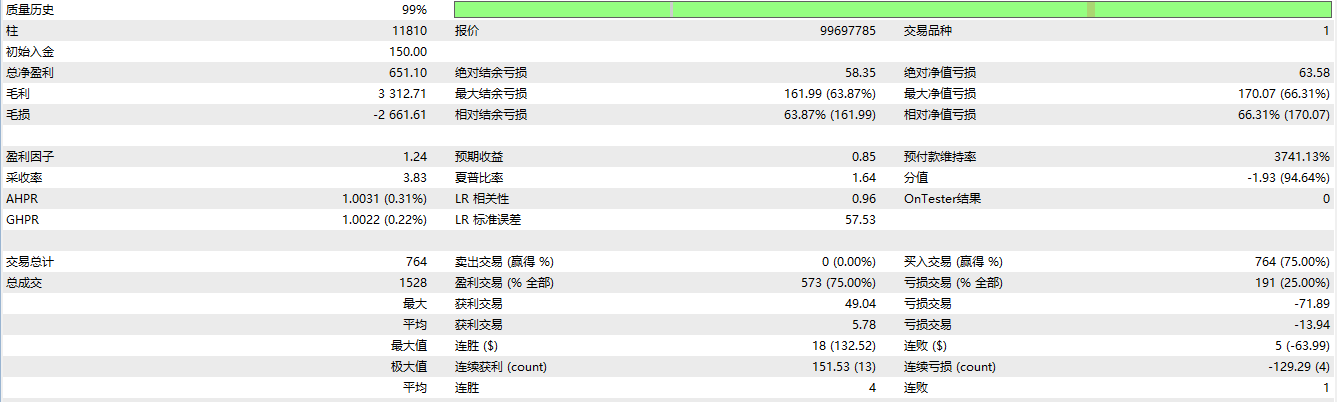Select the value 573 (75.00%)
The image size is (1337, 402).
click(x=836, y=283)
